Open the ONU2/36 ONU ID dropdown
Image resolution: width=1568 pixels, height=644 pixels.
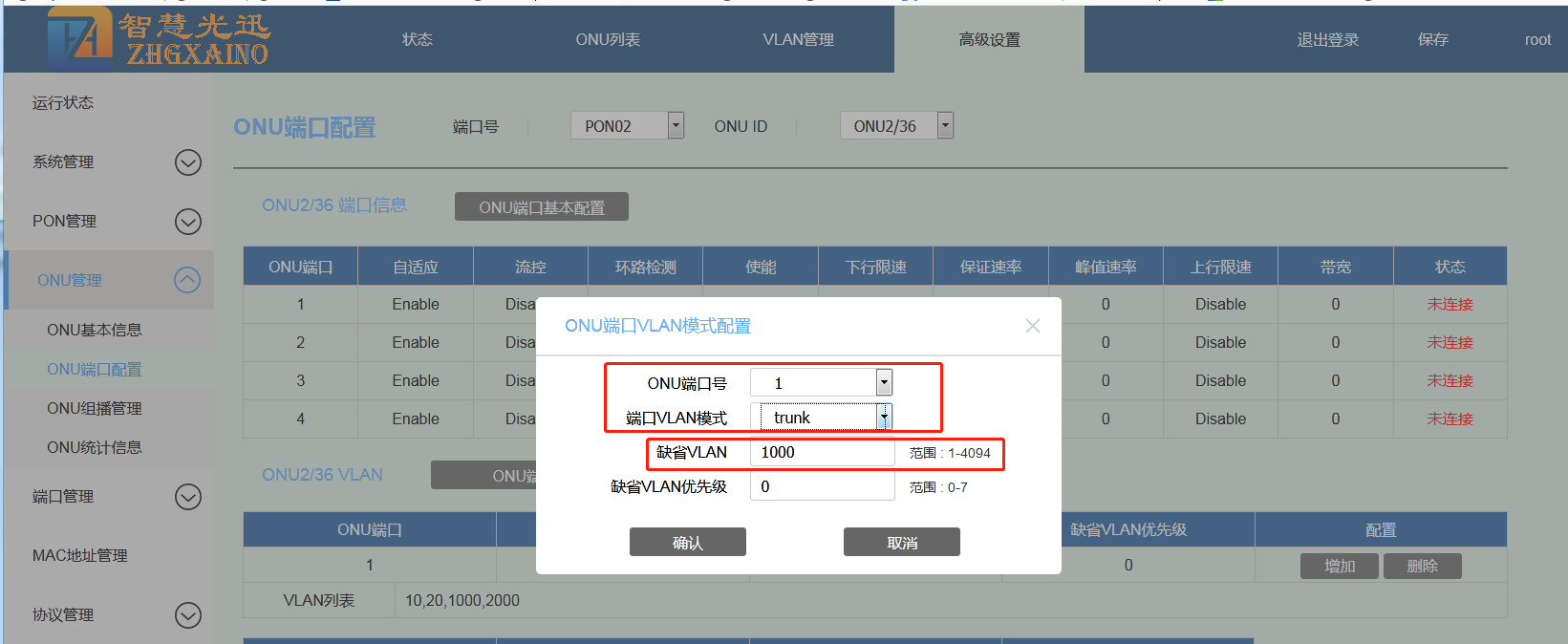(x=945, y=125)
